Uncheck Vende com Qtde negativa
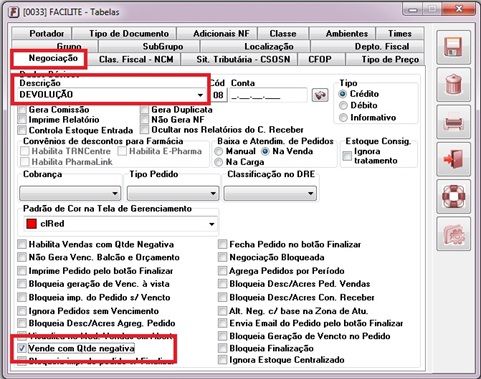The image size is (481, 379). point(22,348)
